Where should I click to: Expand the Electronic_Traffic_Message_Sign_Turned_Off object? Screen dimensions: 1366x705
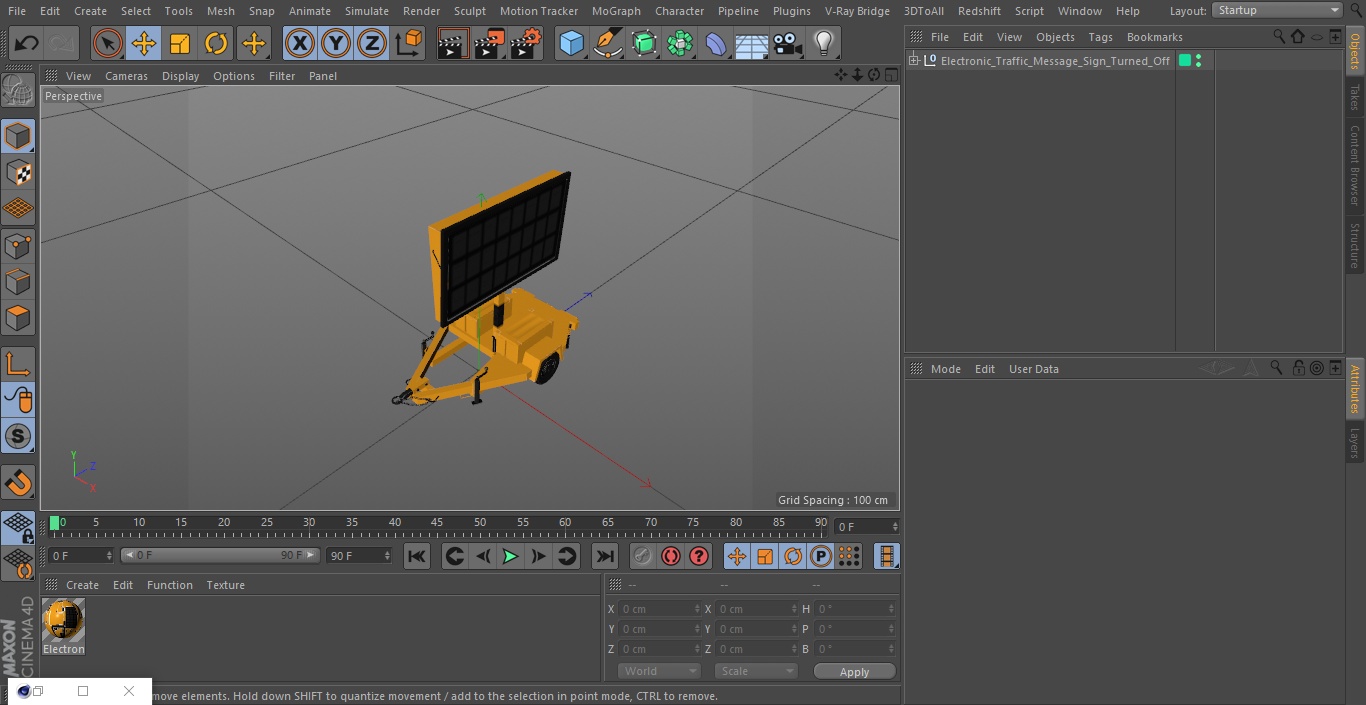click(913, 61)
